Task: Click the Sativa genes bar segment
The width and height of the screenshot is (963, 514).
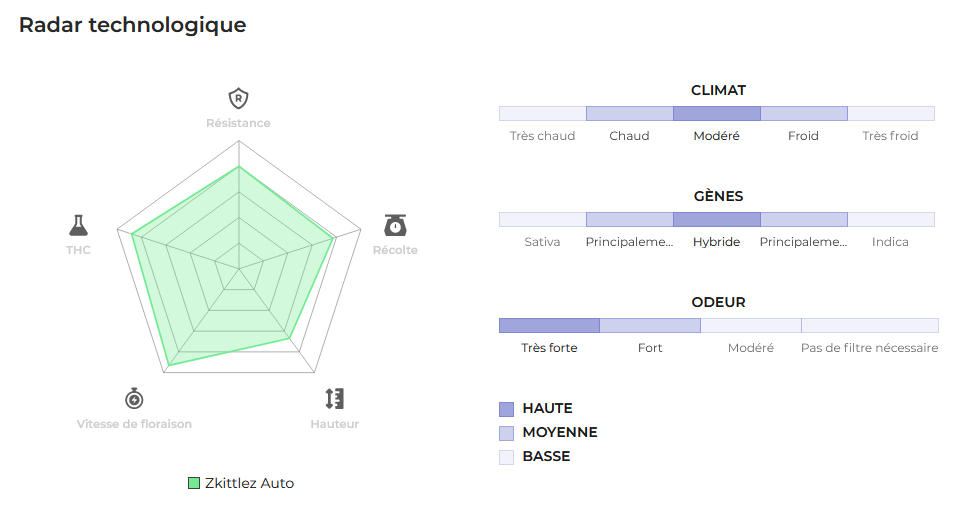Action: (x=542, y=219)
